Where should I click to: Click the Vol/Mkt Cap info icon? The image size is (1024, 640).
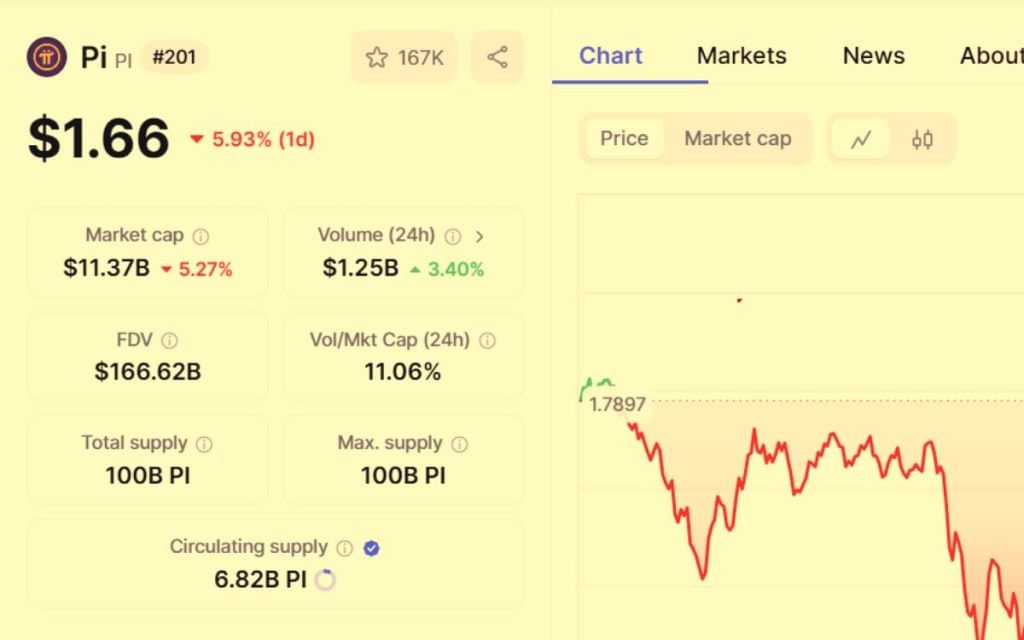(487, 340)
